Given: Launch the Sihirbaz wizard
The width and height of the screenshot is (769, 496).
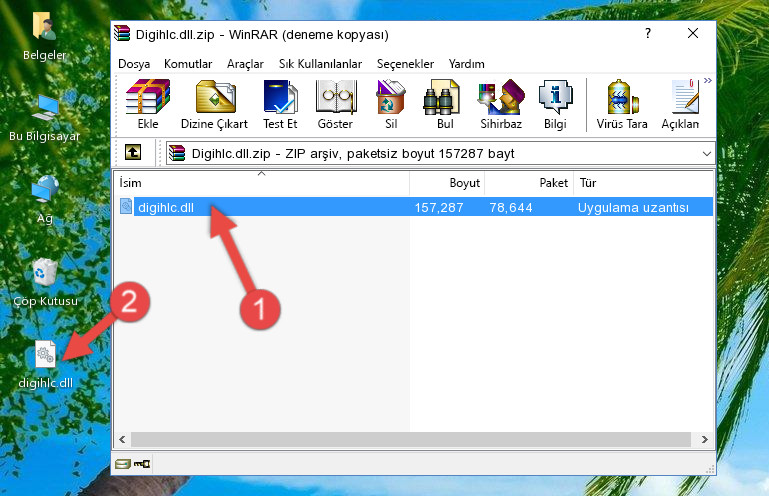Looking at the screenshot, I should pyautogui.click(x=501, y=104).
